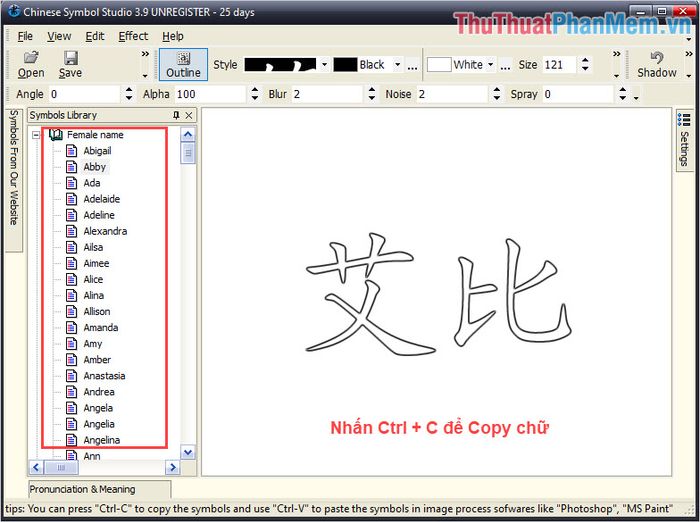Click the Blur input field
The height and width of the screenshot is (522, 700).
click(327, 94)
